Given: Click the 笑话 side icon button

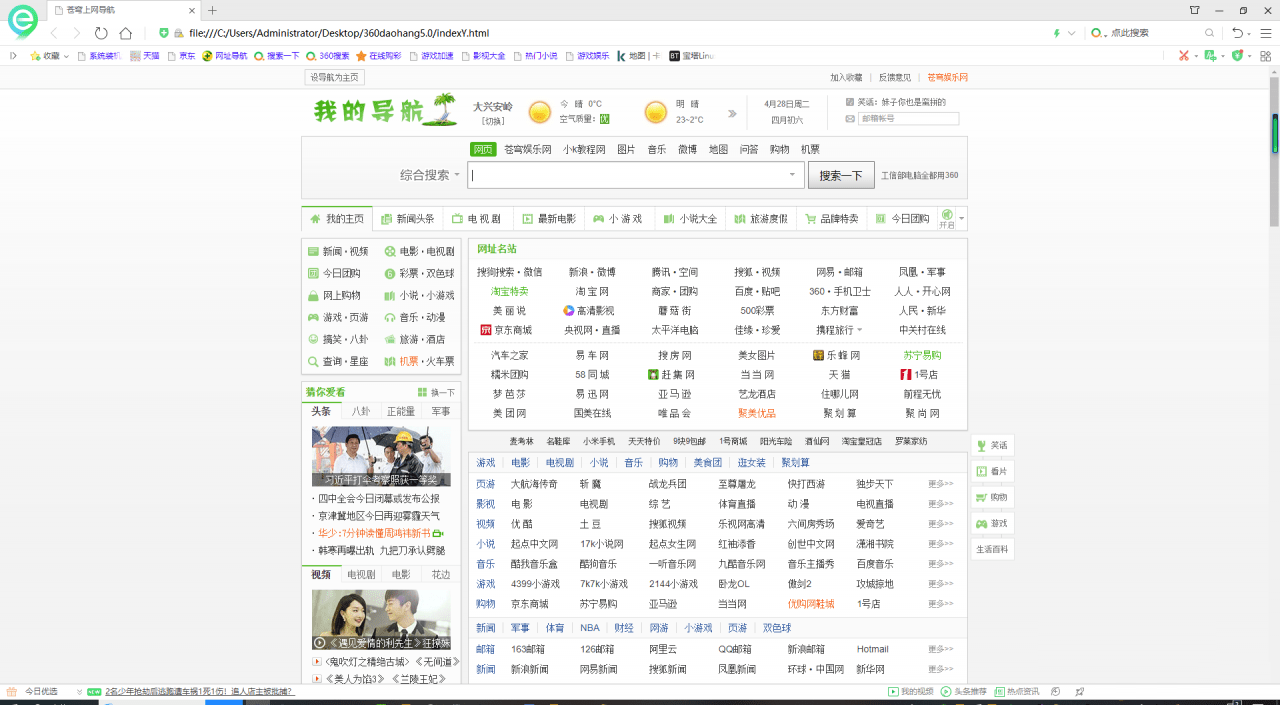Looking at the screenshot, I should (992, 445).
